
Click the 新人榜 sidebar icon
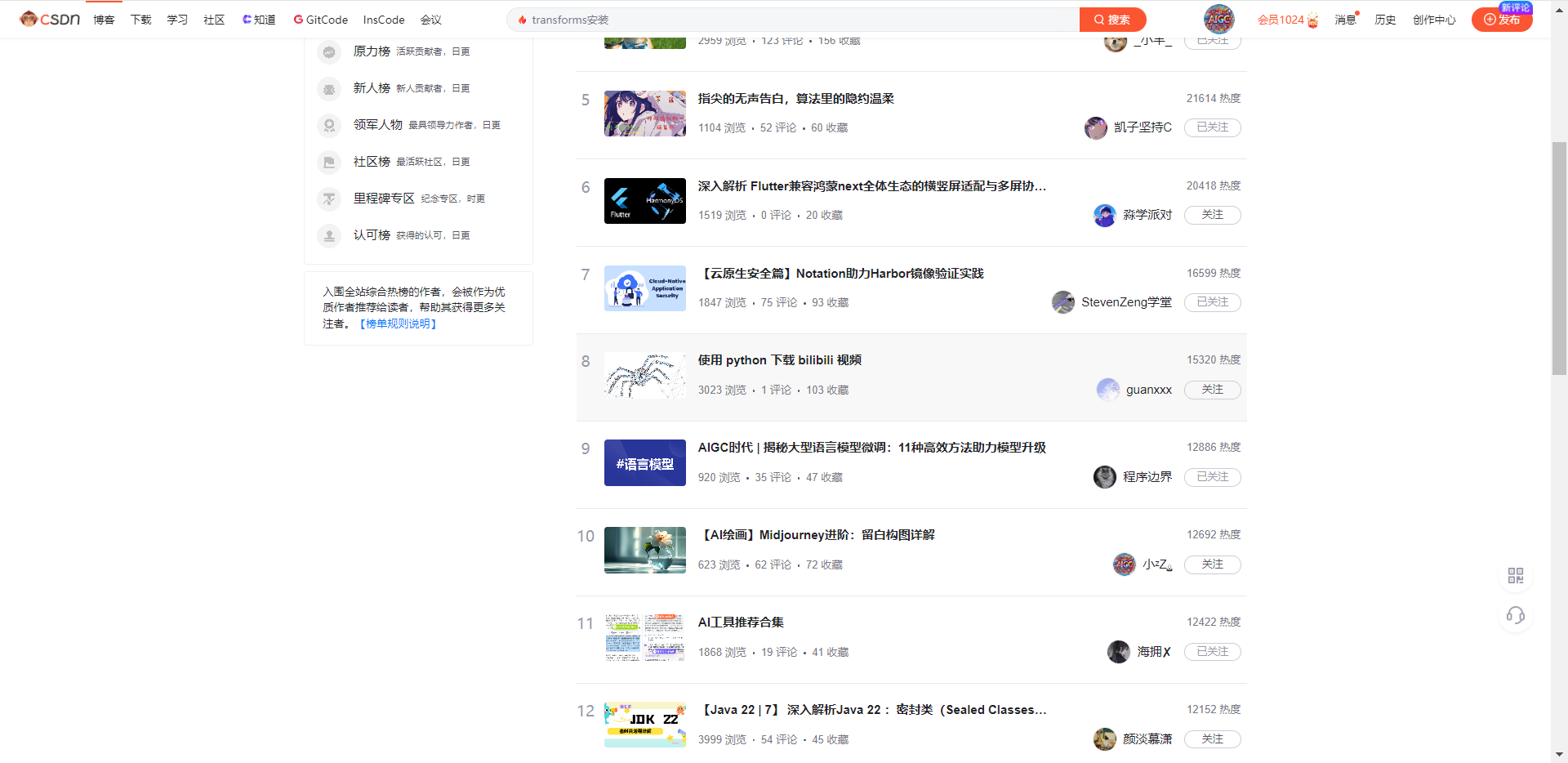(329, 89)
